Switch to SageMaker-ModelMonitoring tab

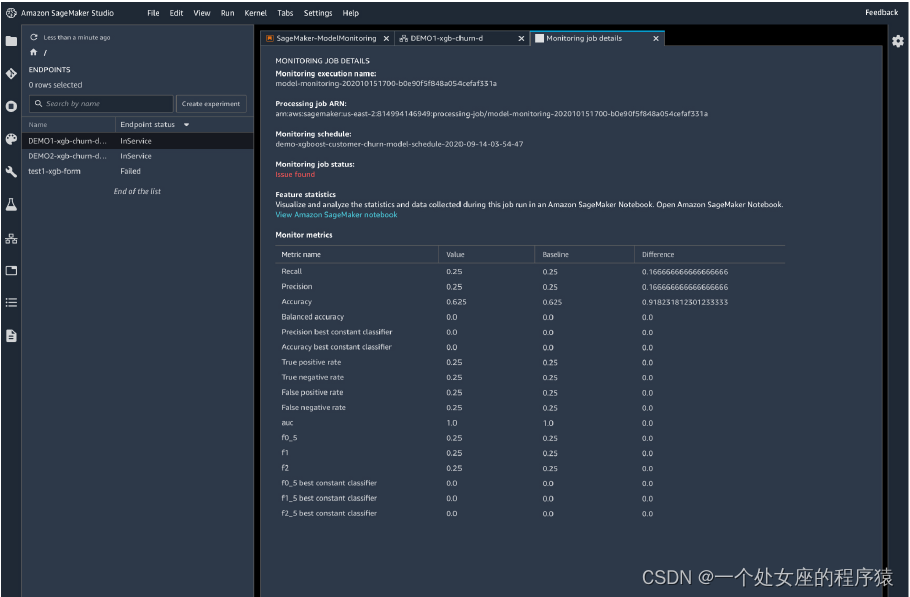326,38
